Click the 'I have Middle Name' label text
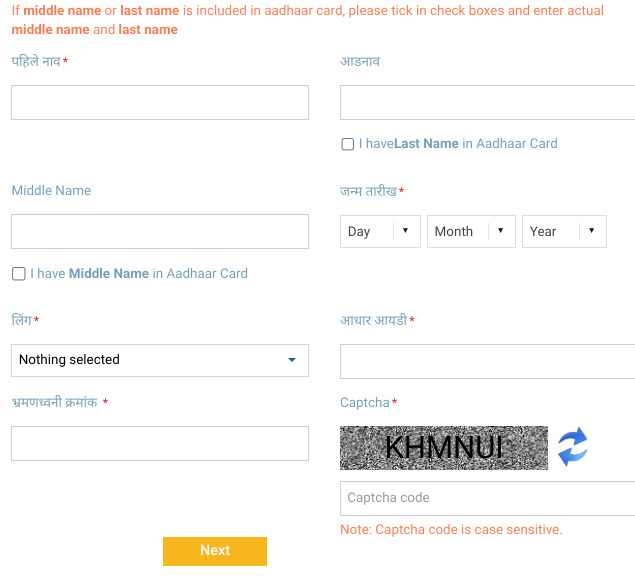635x584 pixels. click(139, 274)
